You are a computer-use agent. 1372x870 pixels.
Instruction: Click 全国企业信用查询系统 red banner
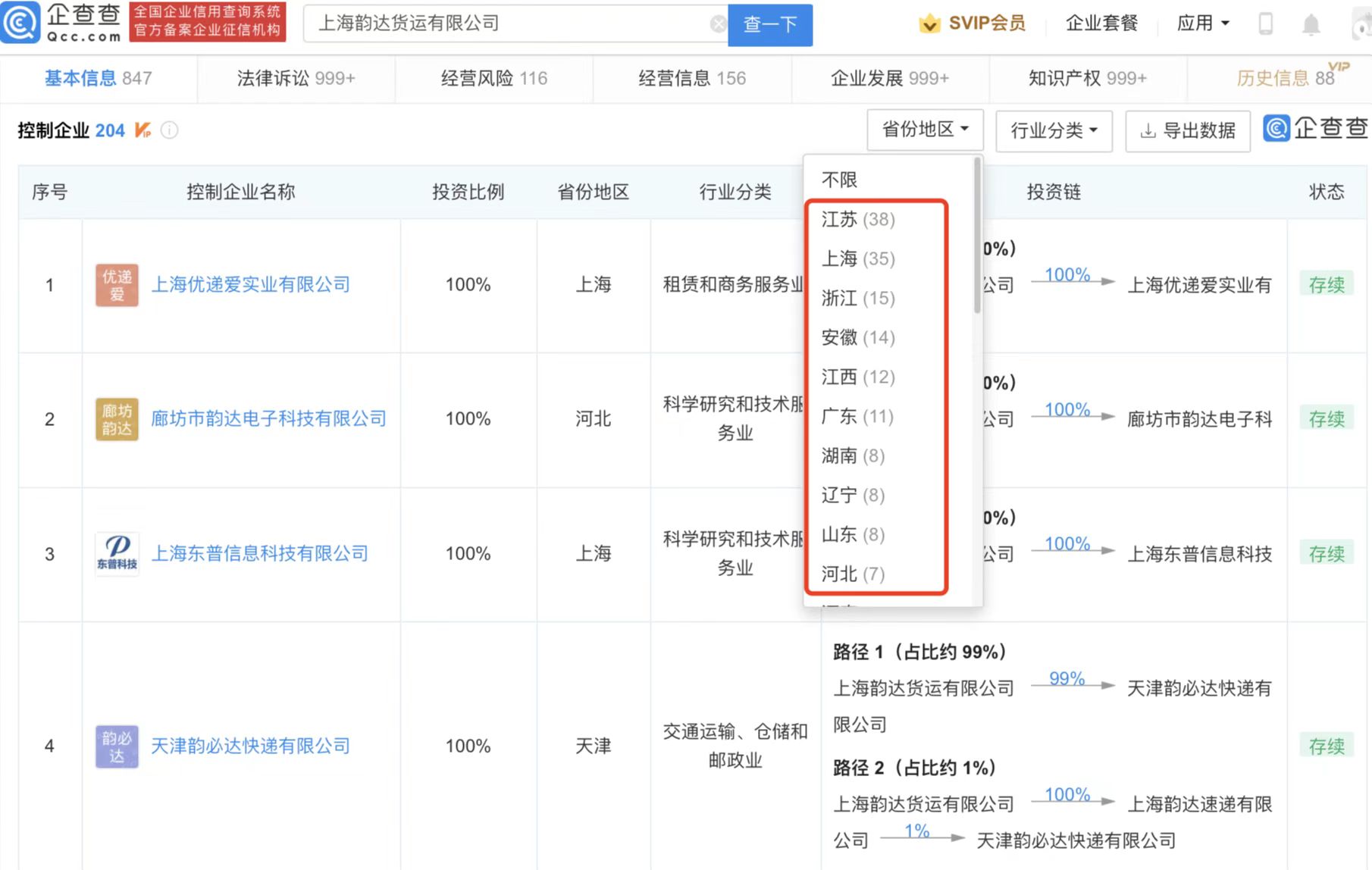pos(208,21)
